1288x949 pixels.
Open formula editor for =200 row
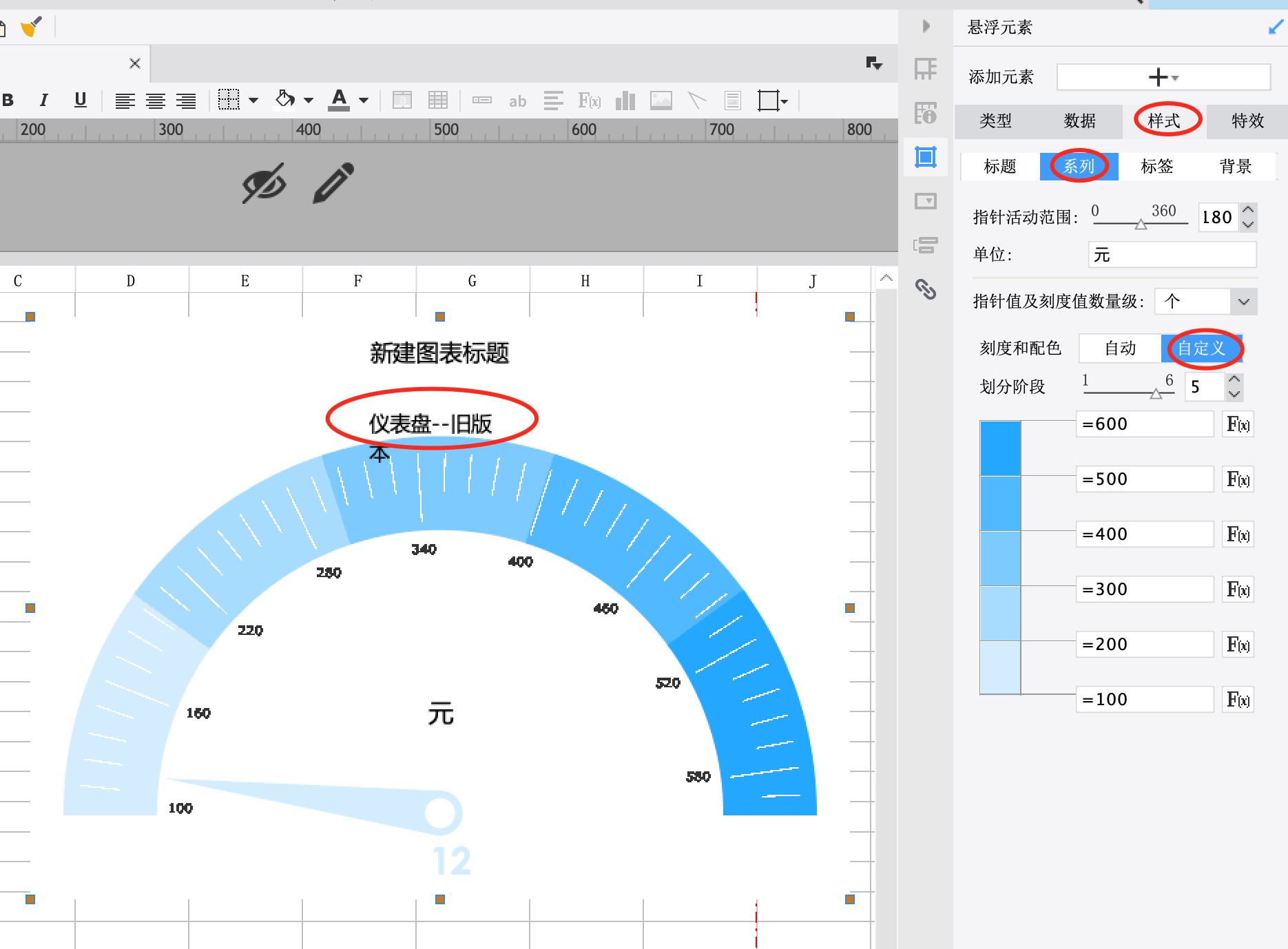[1238, 645]
